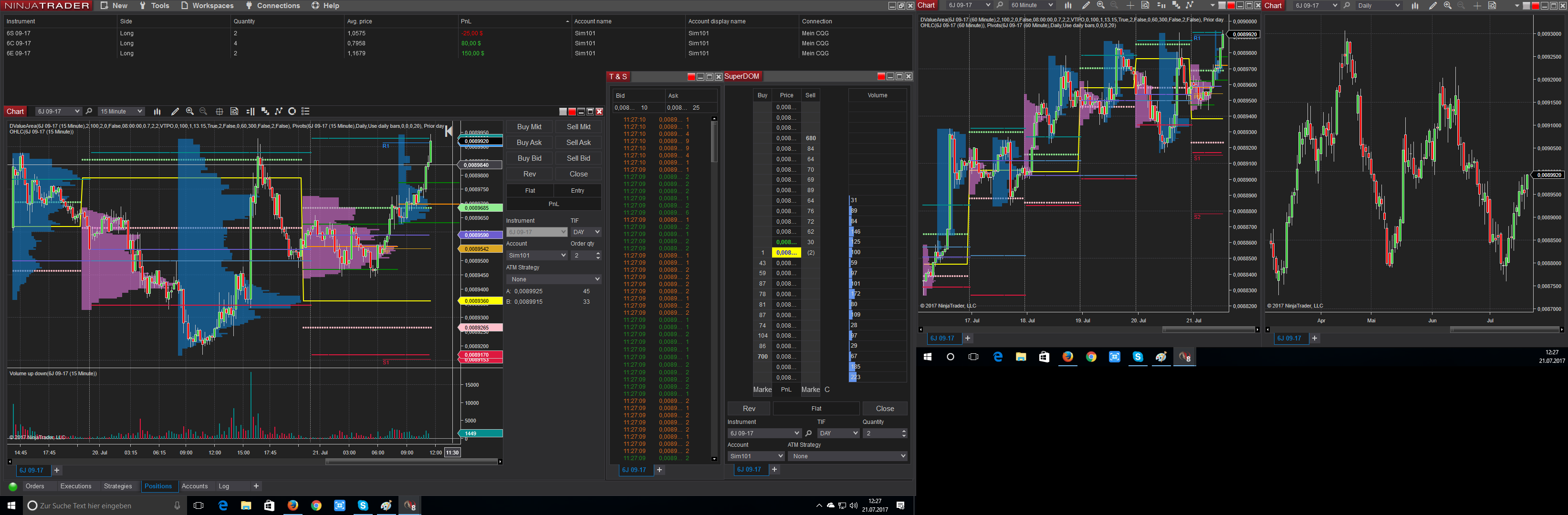1568x515 pixels.
Task: Toggle the crosshair cursor in the 15 Minute chart
Action: [x=219, y=111]
